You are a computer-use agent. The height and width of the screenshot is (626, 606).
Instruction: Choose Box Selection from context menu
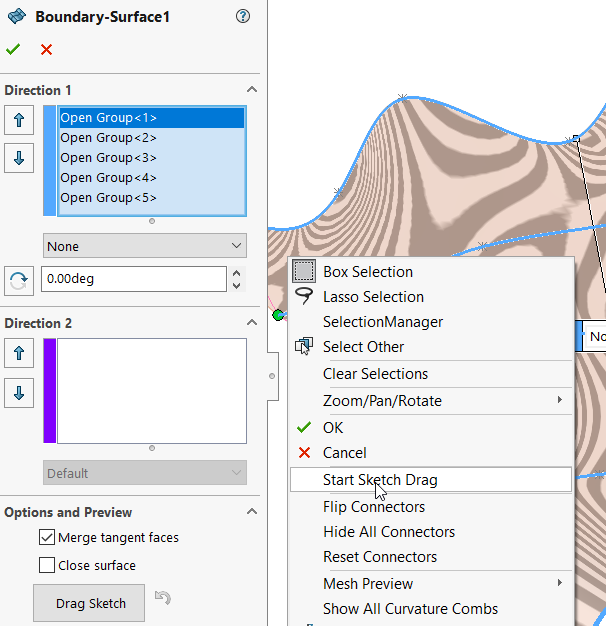pos(431,272)
